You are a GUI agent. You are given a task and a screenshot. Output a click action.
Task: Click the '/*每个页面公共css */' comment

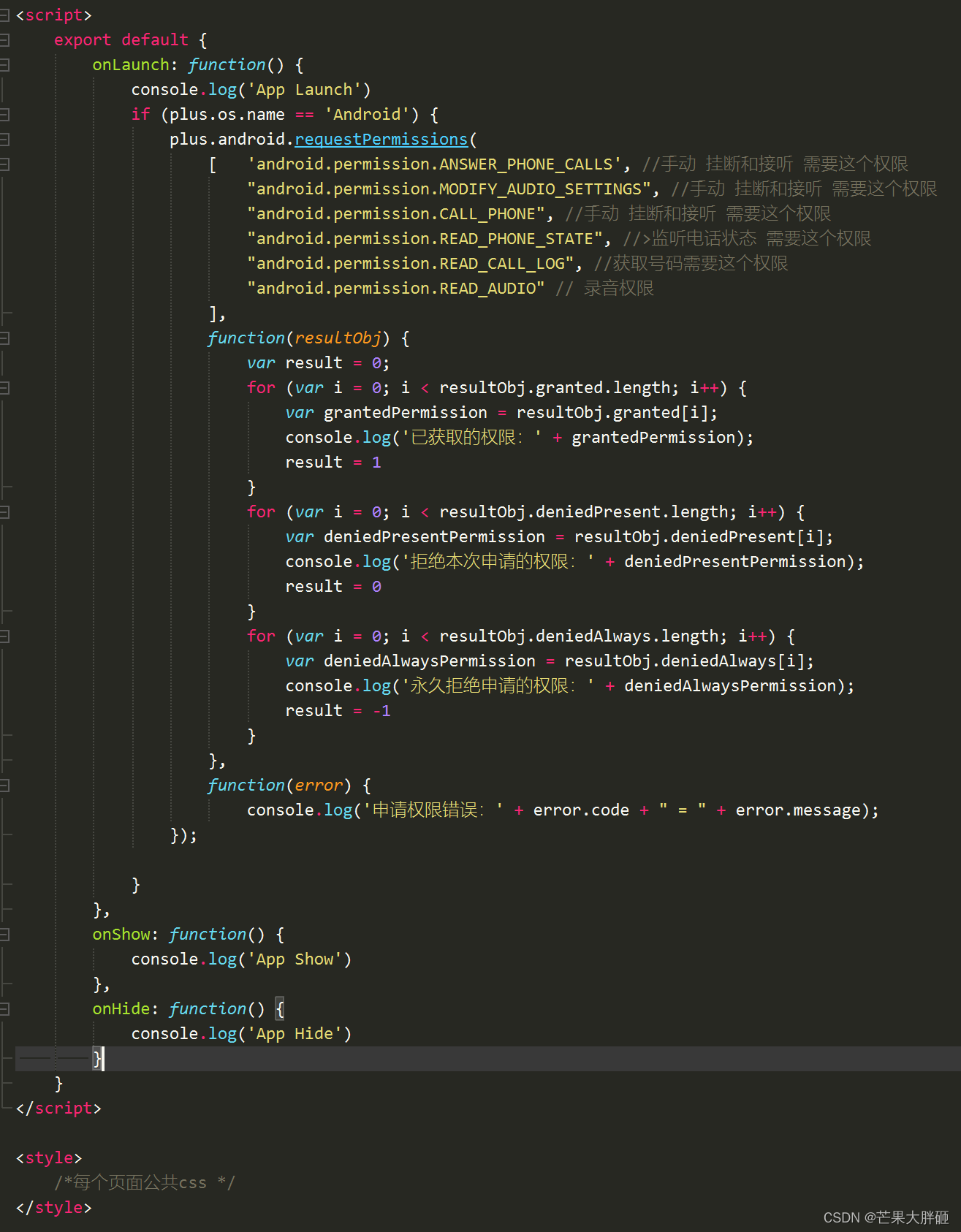(145, 1182)
